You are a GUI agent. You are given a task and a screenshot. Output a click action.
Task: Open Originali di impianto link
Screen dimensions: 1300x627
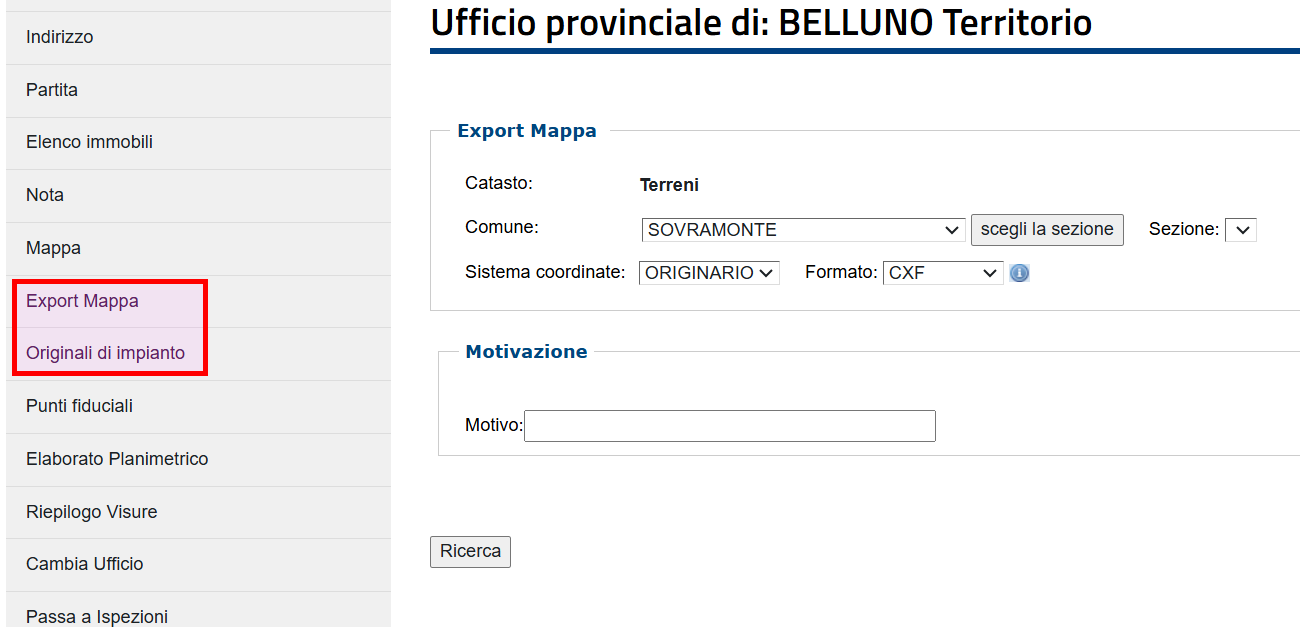tap(198, 354)
